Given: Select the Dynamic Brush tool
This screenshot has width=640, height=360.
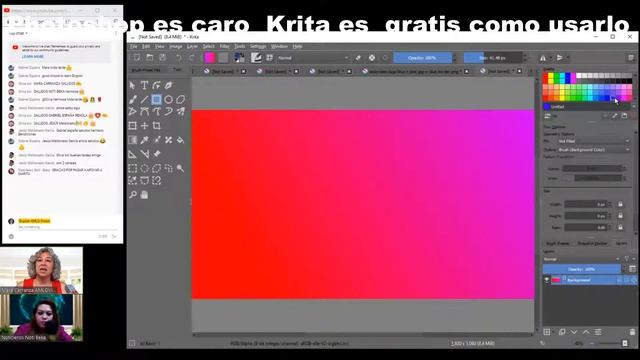Looking at the screenshot, I should 169,111.
